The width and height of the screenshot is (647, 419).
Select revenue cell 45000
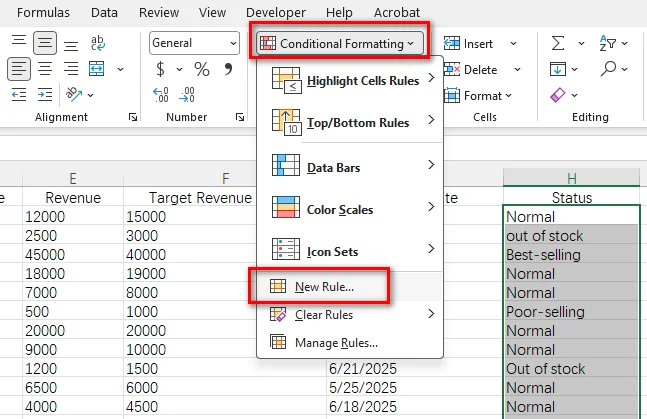[x=73, y=255]
